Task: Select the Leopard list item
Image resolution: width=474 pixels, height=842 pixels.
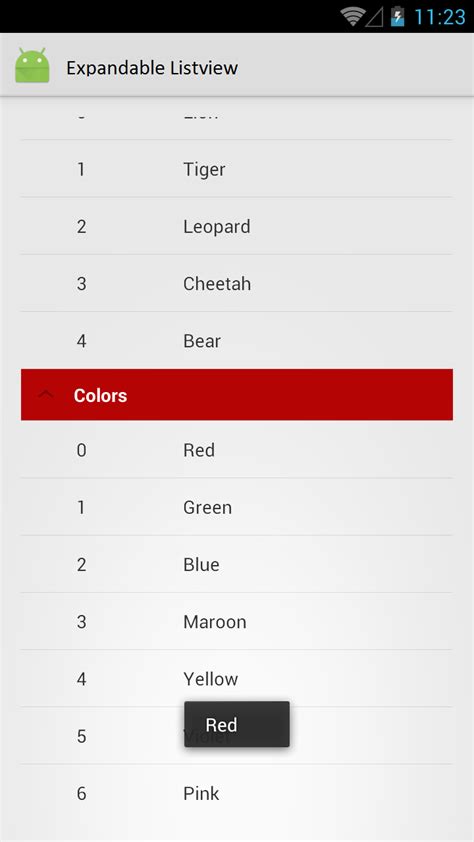Action: coord(237,226)
